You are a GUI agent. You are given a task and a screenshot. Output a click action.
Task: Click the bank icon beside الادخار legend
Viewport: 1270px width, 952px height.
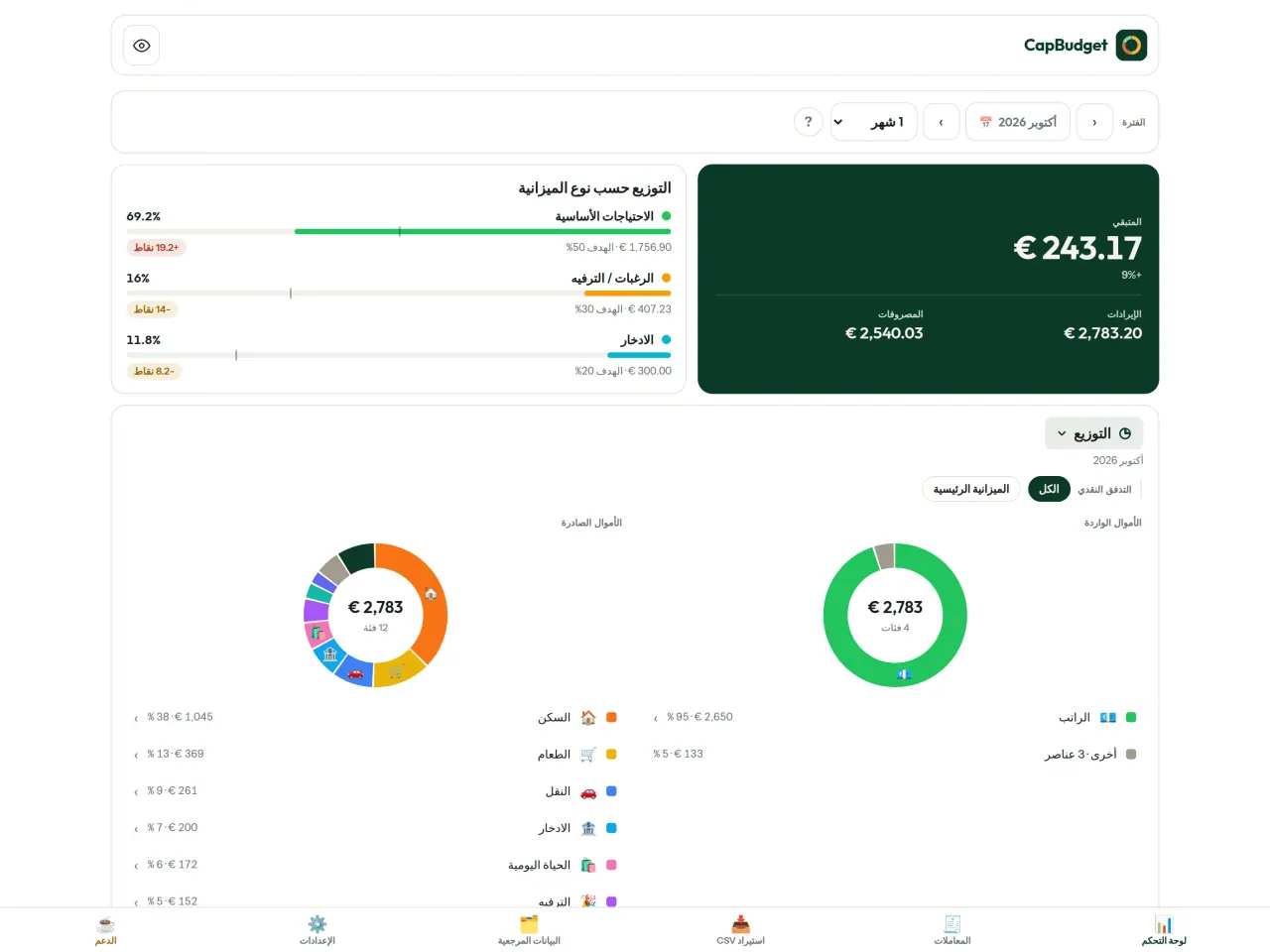588,828
